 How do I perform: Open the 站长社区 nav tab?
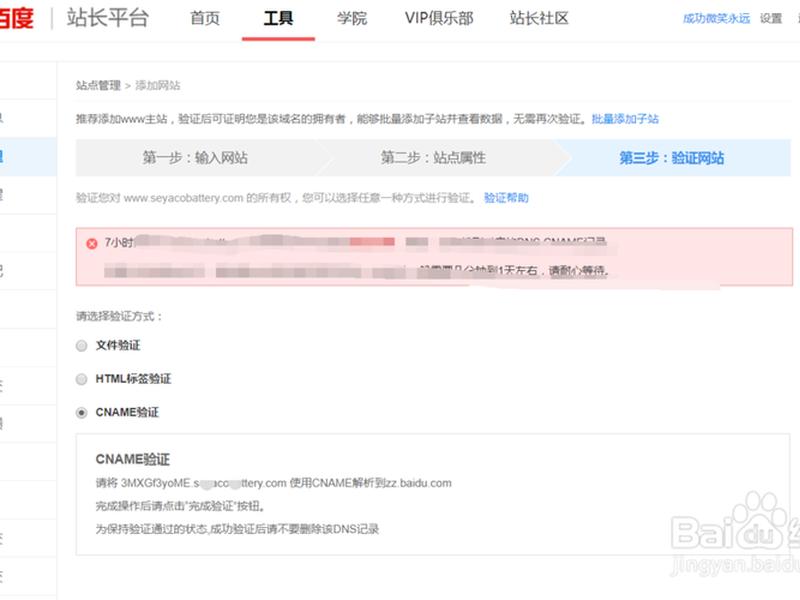539,18
